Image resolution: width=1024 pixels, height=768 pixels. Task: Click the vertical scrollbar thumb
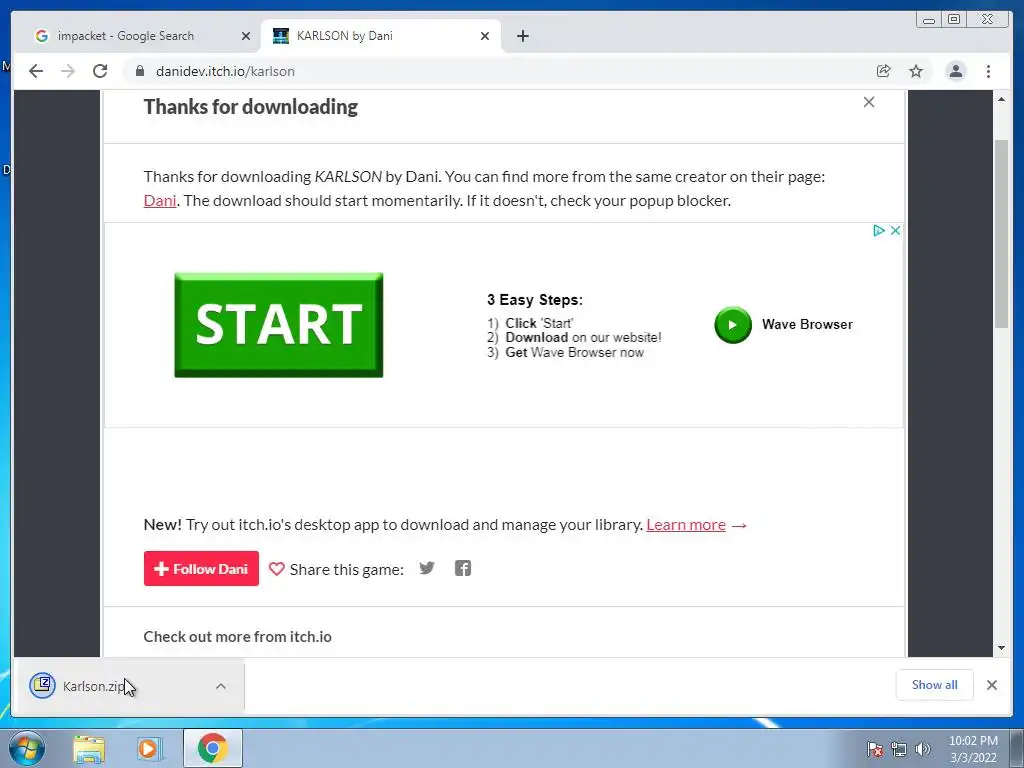[x=1001, y=234]
